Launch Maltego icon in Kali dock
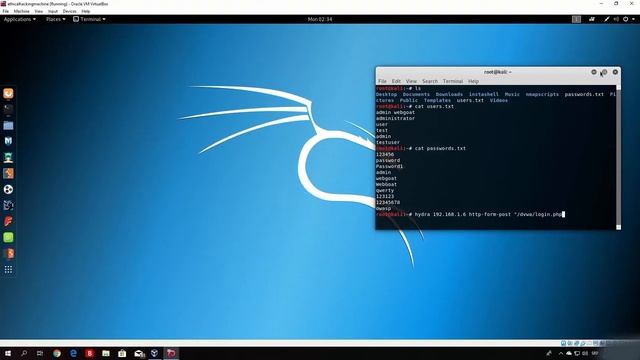Viewport: 640px width, 360px height. pyautogui.click(x=8, y=205)
